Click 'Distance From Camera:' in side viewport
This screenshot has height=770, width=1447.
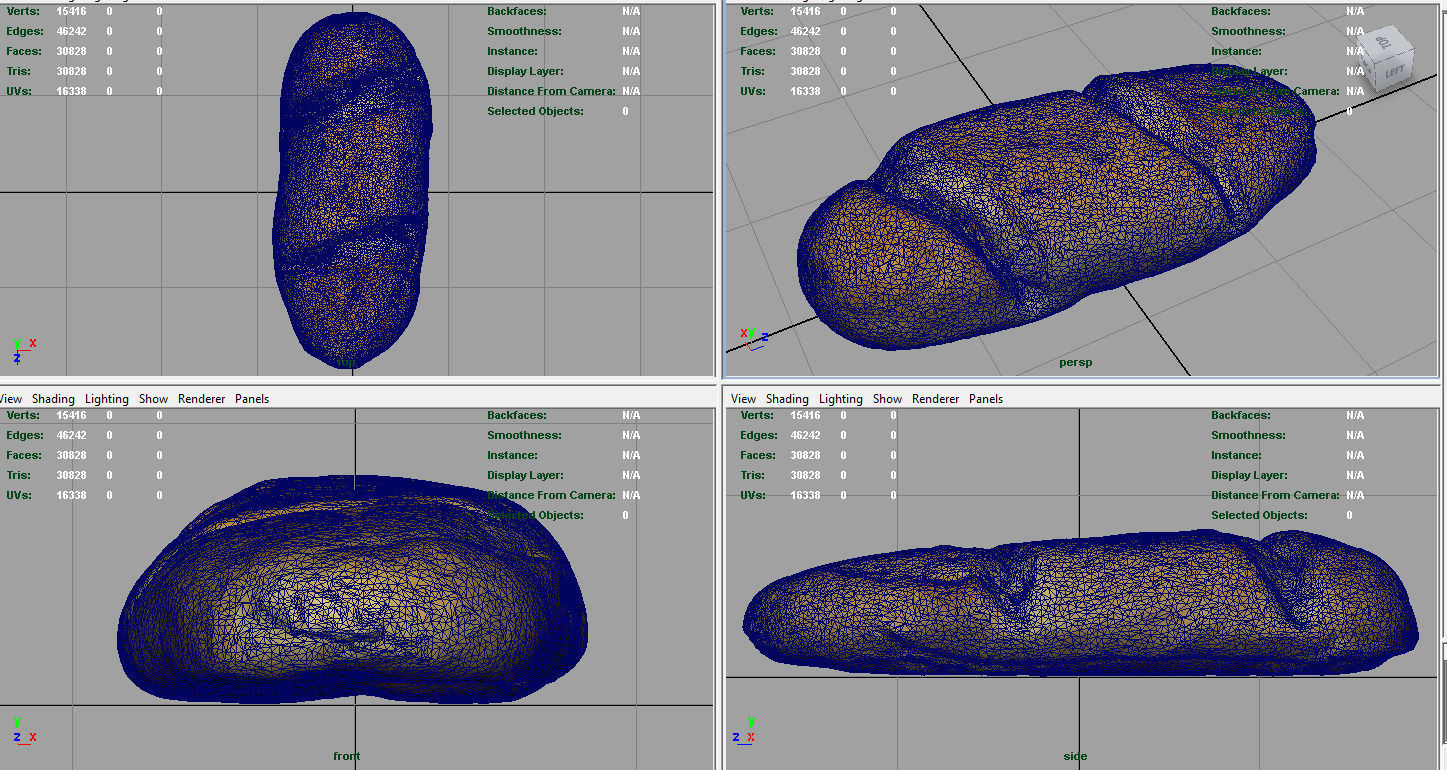(1275, 495)
